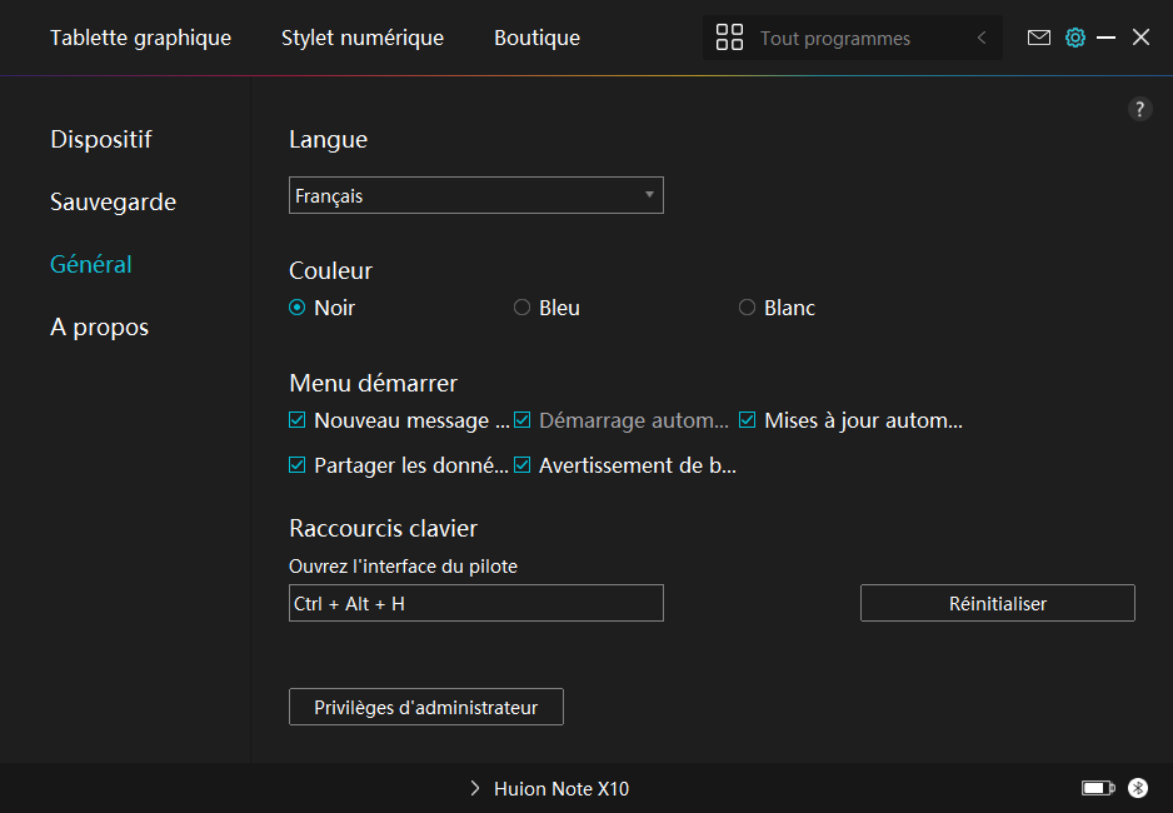The image size is (1173, 813).
Task: Open the Sauvegarde sidebar section
Action: [x=113, y=202]
